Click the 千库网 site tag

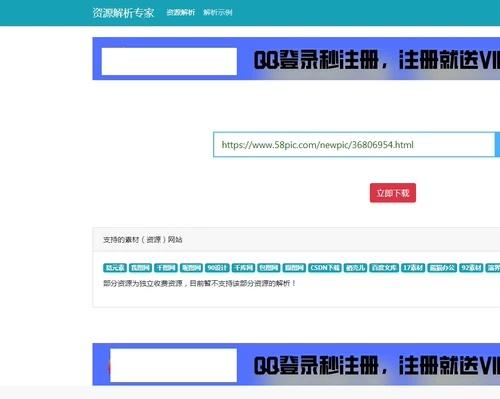pos(243,268)
